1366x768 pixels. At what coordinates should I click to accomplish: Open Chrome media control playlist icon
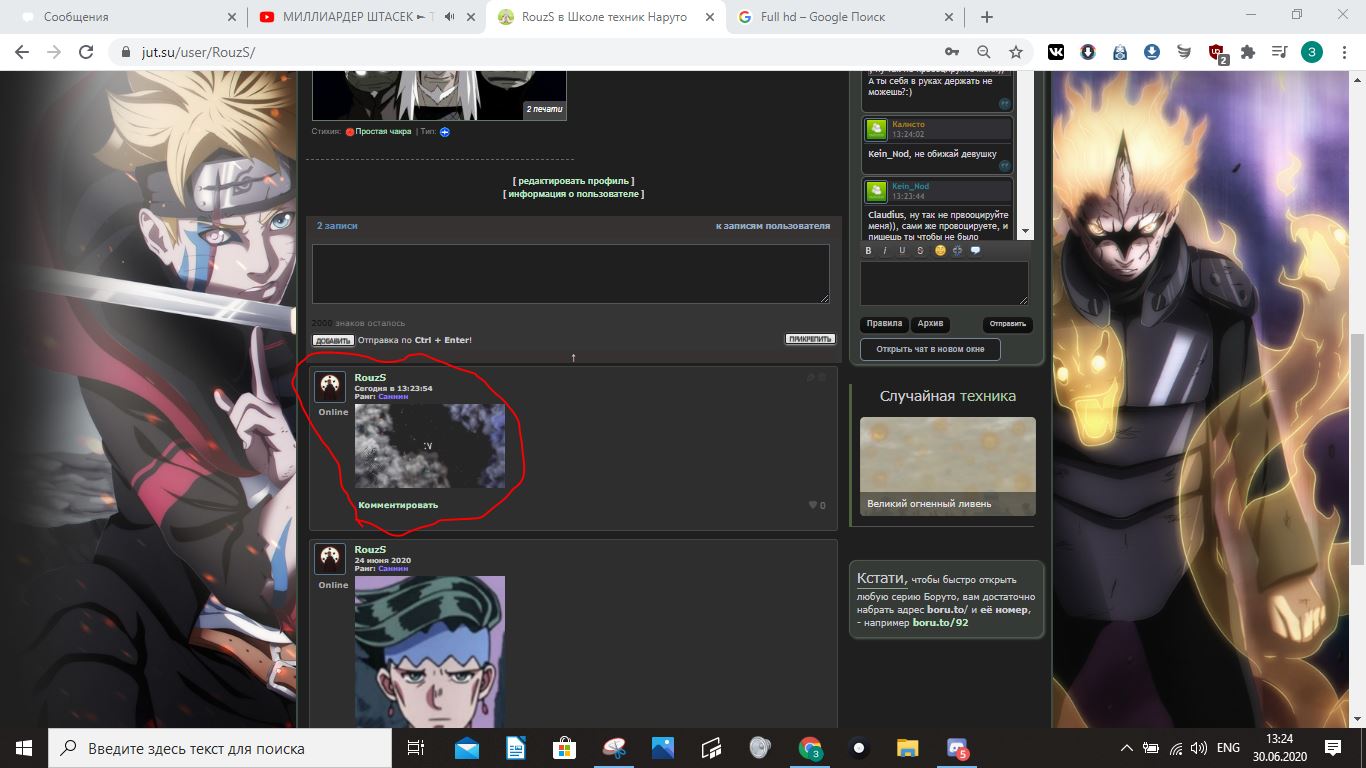coord(1279,52)
